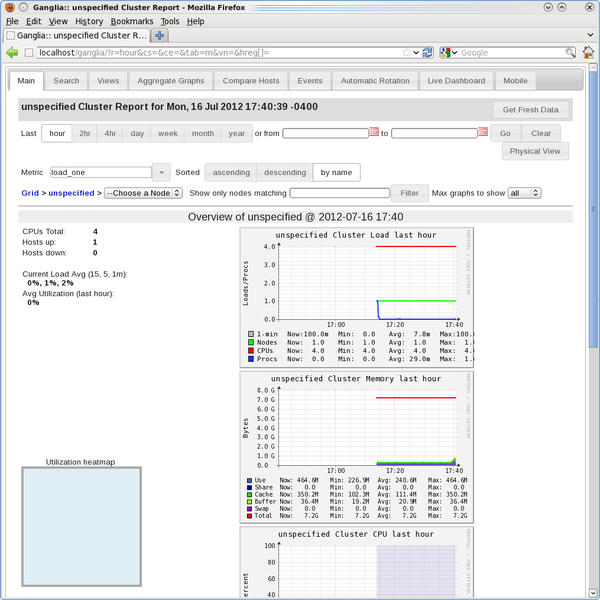
Task: Expand the load_one metric dropdown
Action: tap(161, 173)
